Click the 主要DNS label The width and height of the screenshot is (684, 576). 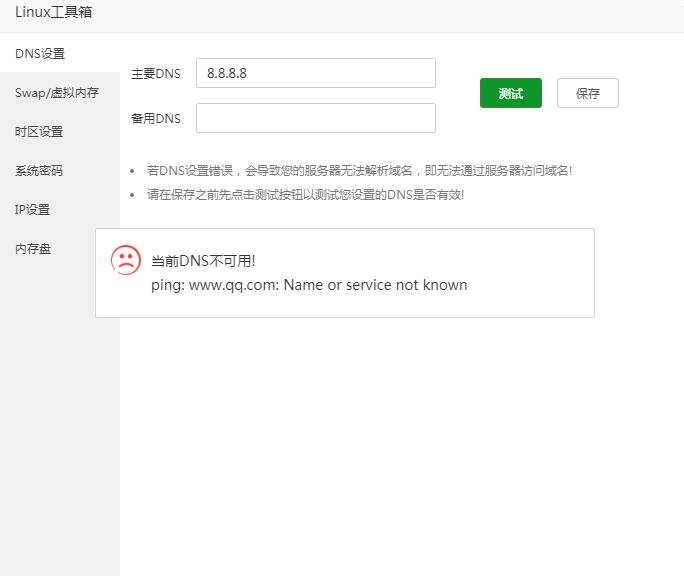156,74
